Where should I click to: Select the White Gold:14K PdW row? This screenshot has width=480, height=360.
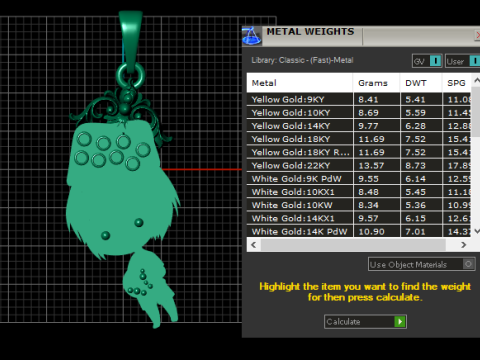[x=359, y=231]
